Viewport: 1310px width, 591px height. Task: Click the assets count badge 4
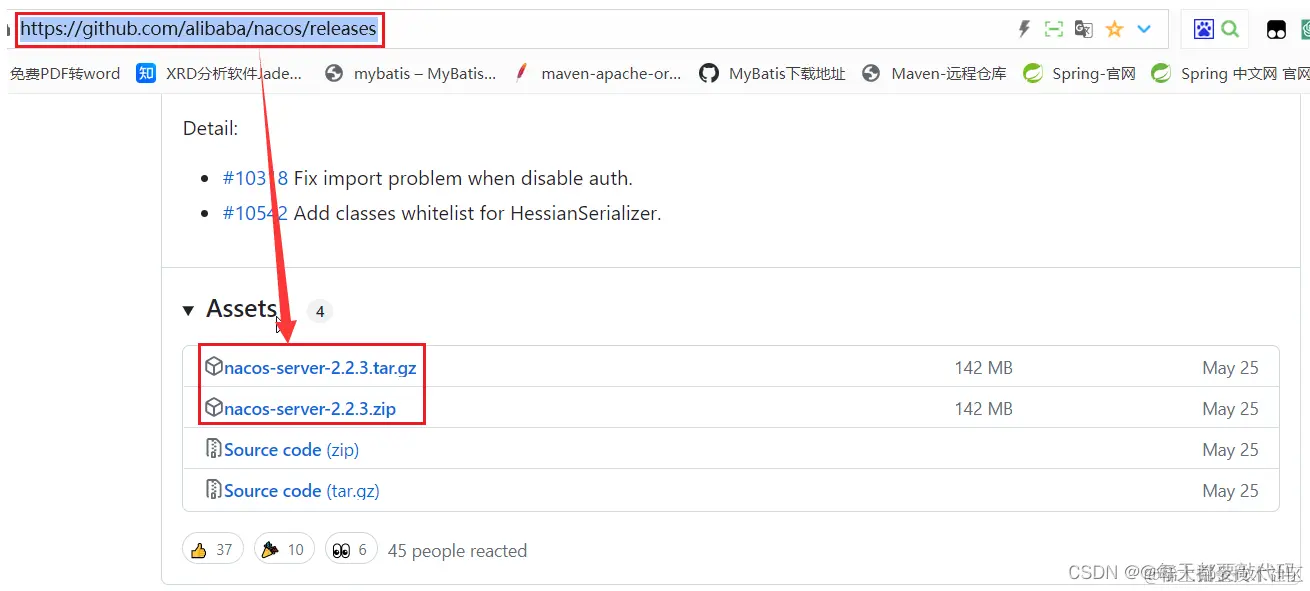[319, 311]
